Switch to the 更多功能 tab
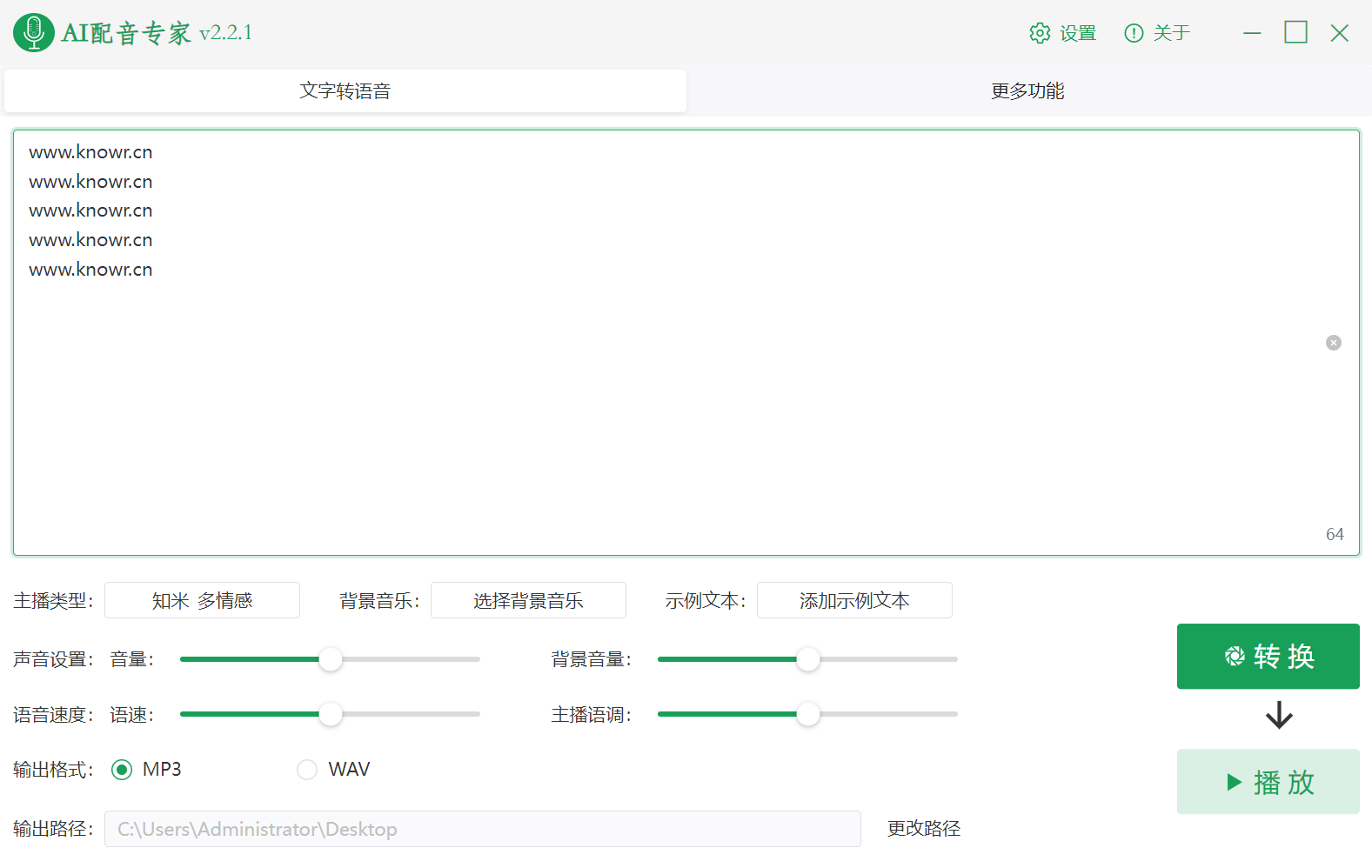 [1027, 91]
